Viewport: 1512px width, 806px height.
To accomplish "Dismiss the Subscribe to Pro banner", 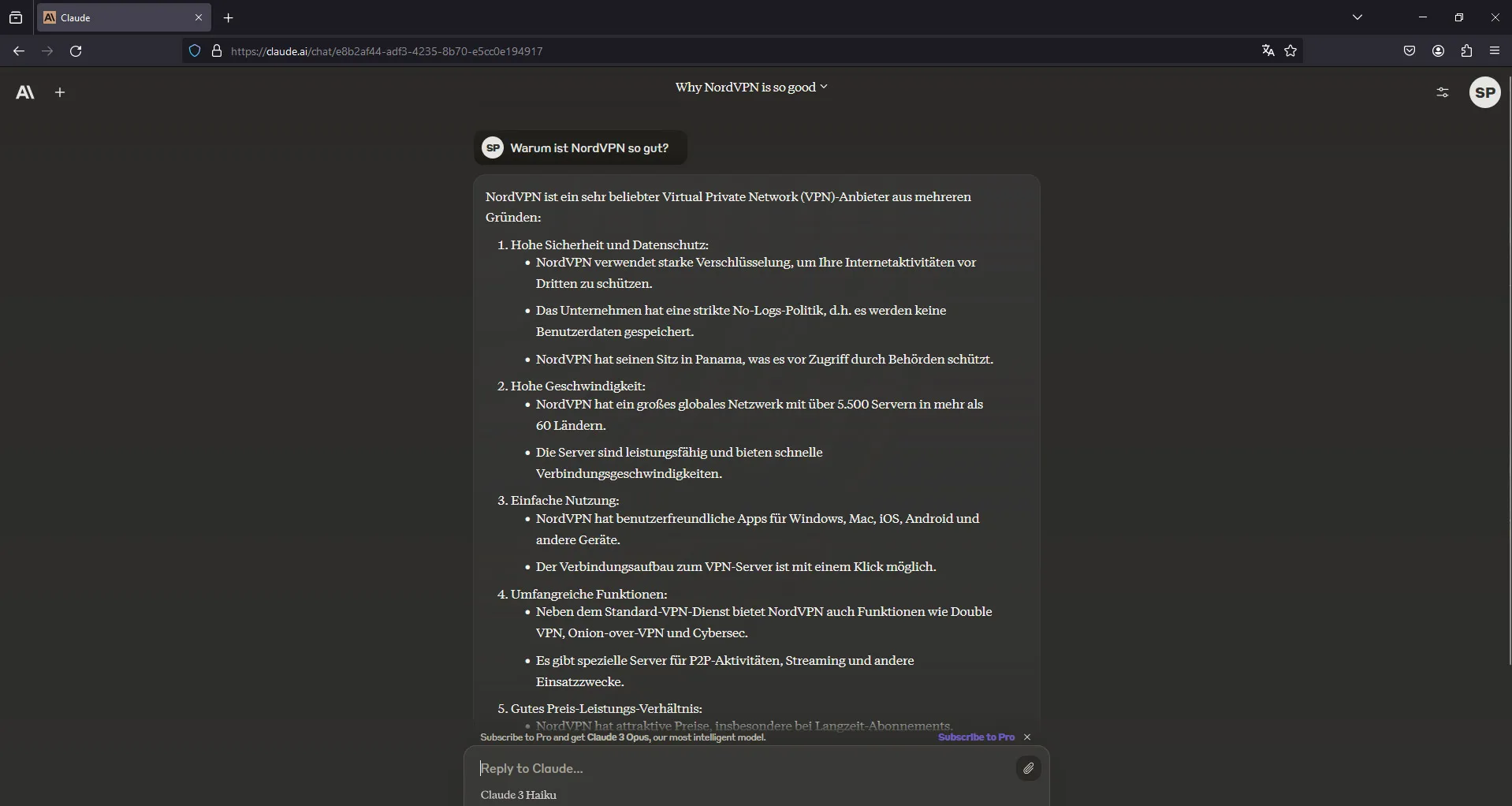I will [1027, 737].
